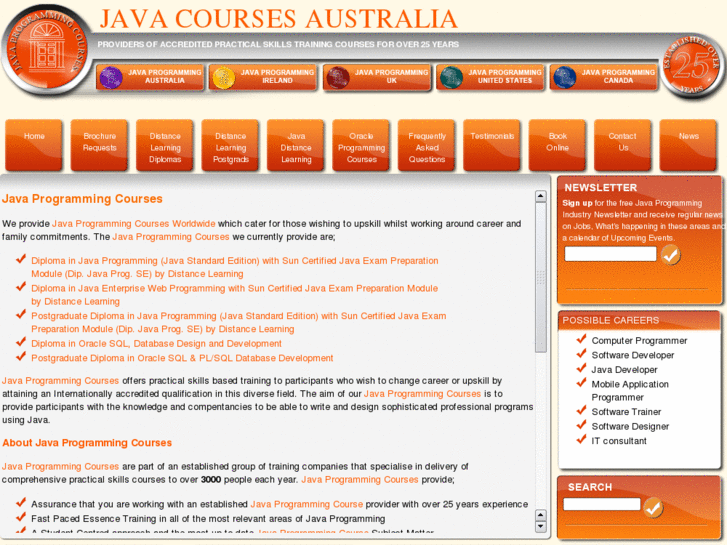Click 'Sign up' bold text in newsletter
The image size is (727, 545).
click(x=577, y=203)
